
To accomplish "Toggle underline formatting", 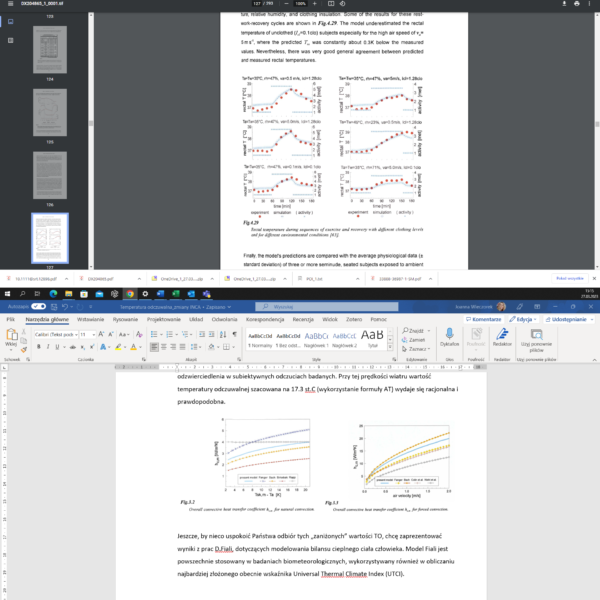I will tap(56, 347).
